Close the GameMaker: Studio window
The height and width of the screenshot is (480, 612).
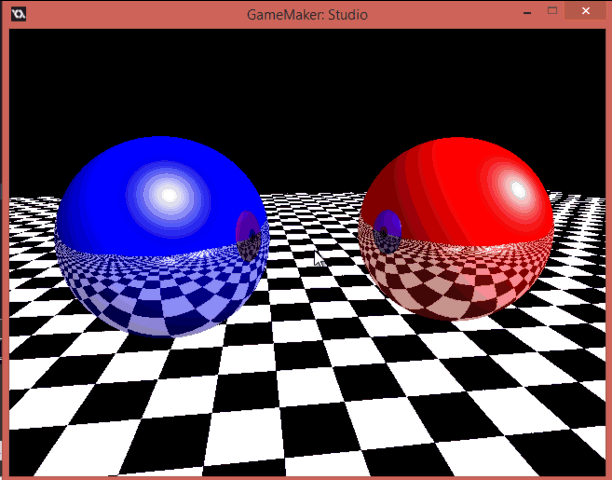pyautogui.click(x=585, y=11)
